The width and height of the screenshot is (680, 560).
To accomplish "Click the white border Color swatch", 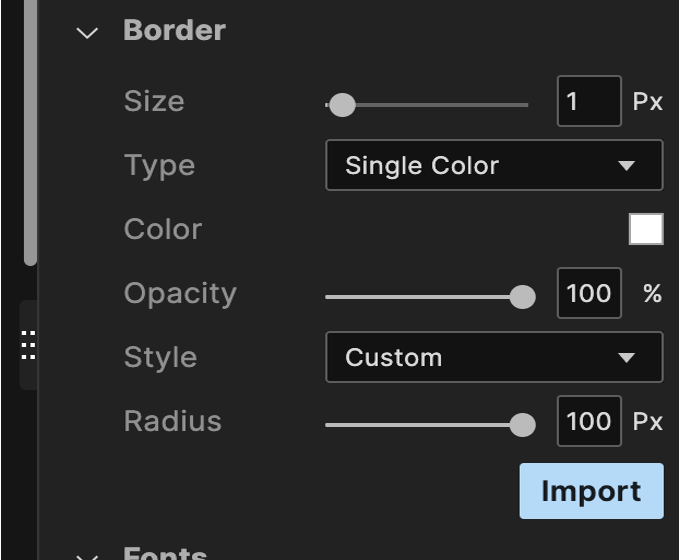I will pos(646,229).
